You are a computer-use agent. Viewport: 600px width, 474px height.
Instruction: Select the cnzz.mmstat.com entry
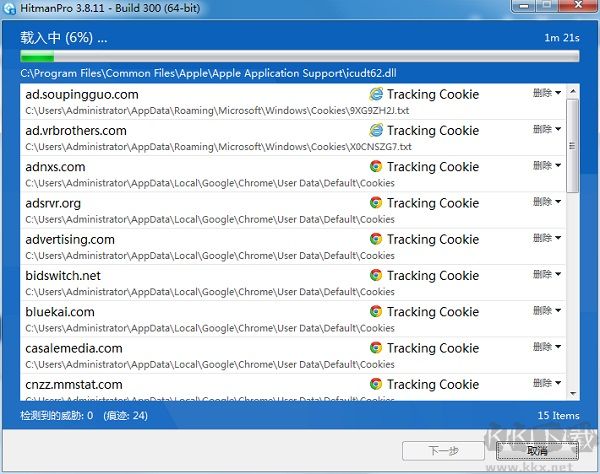(293, 387)
